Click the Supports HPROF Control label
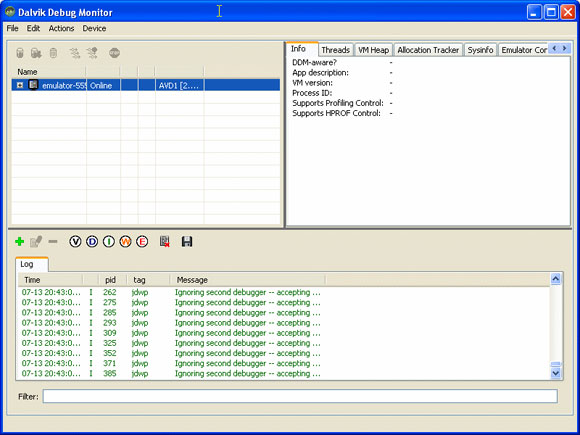This screenshot has width=580, height=435. [x=336, y=113]
